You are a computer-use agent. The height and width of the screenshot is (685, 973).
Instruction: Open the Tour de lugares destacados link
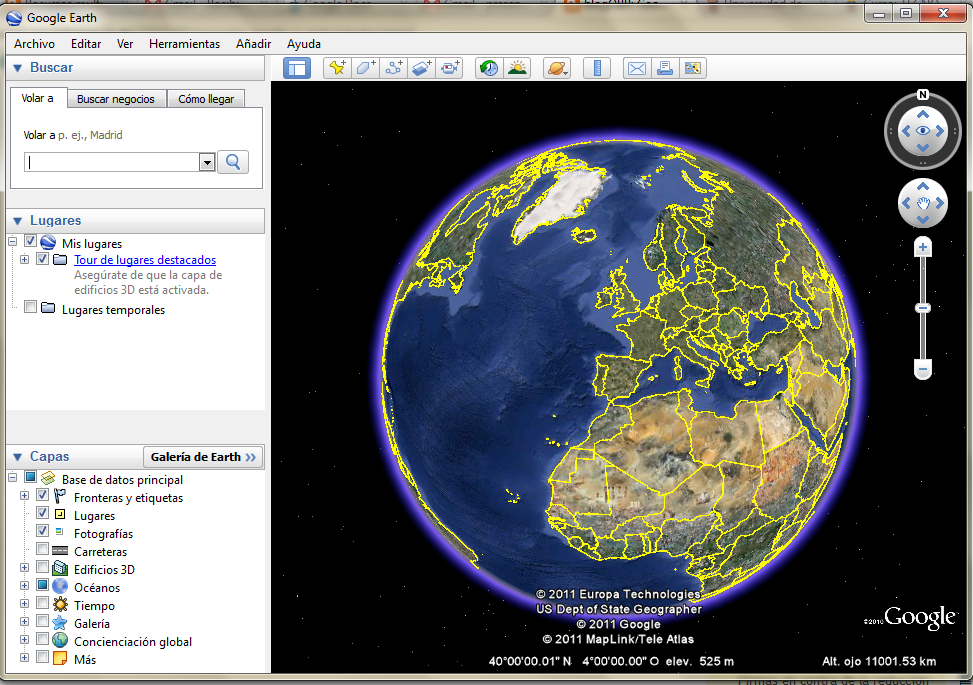[144, 259]
